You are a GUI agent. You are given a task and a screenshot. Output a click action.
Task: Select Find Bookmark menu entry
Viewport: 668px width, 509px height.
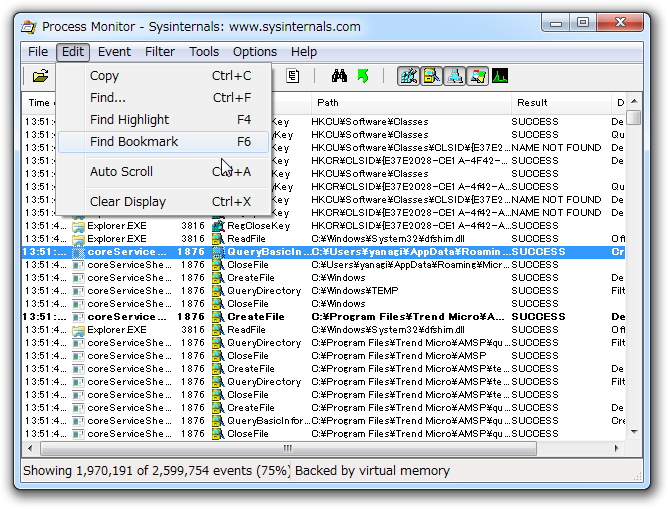click(x=164, y=142)
